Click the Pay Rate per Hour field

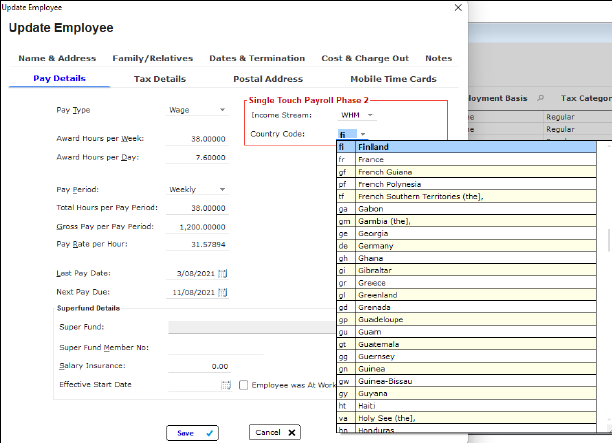pyautogui.click(x=197, y=244)
